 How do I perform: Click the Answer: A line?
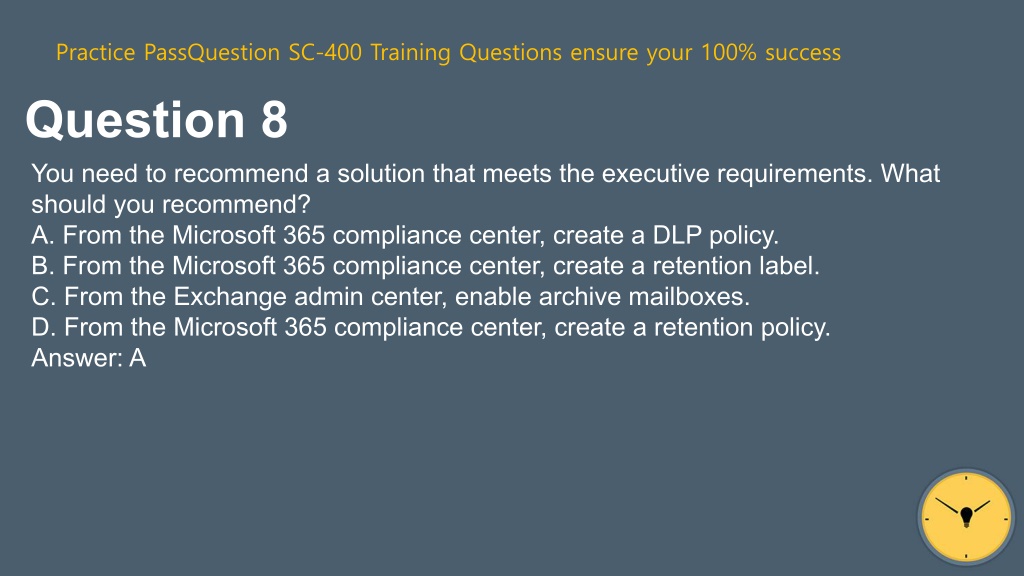pos(89,358)
